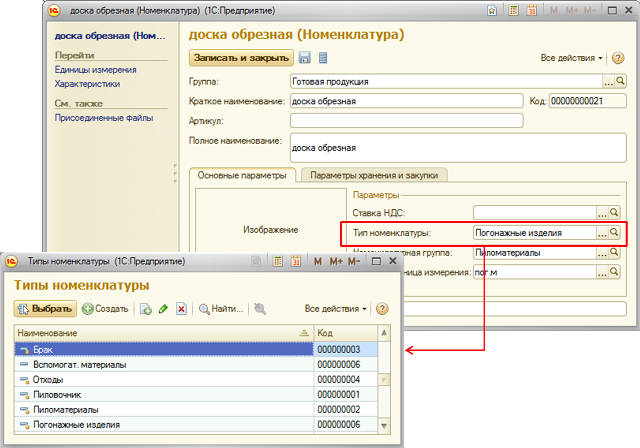The height and width of the screenshot is (448, 640).
Task: Switch to Параметры хранения и закупки tab
Action: click(374, 175)
